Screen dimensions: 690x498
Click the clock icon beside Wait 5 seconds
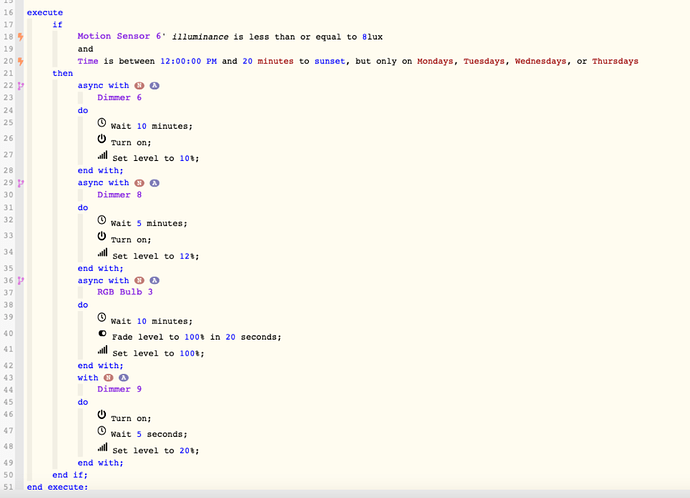[x=102, y=431]
